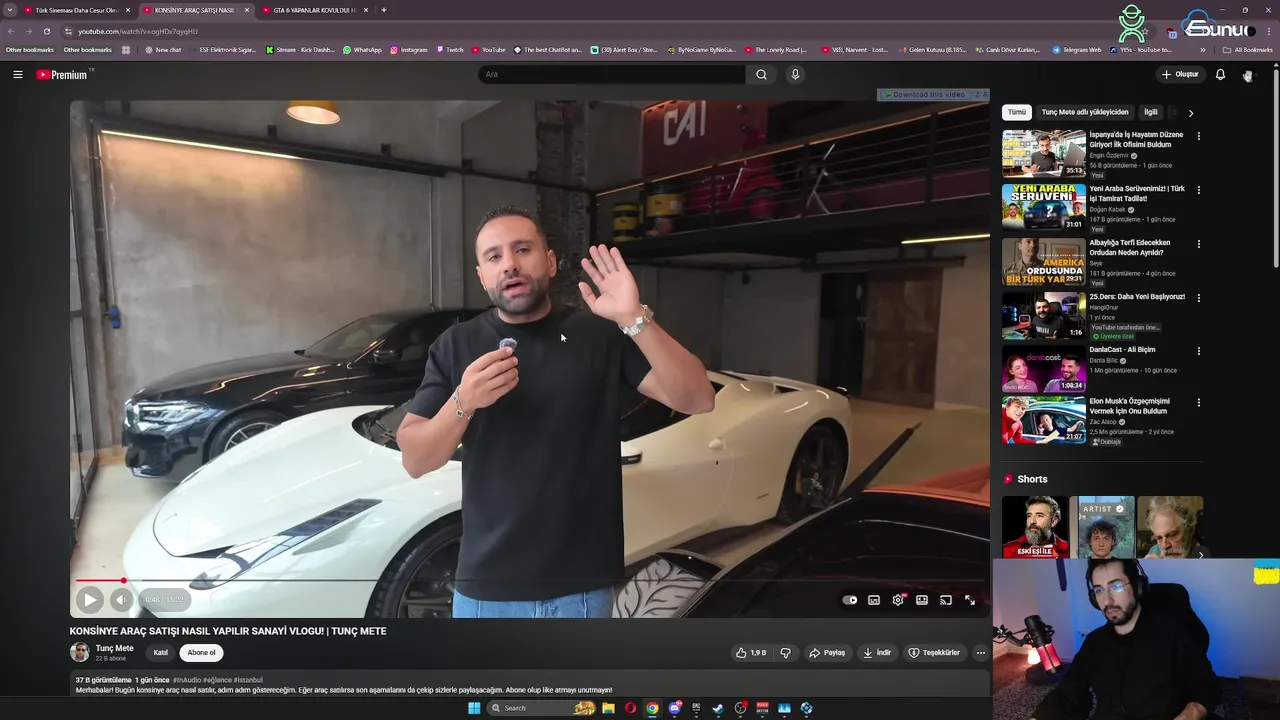This screenshot has height=720, width=1280.
Task: Click the search magnifier button
Action: click(761, 74)
